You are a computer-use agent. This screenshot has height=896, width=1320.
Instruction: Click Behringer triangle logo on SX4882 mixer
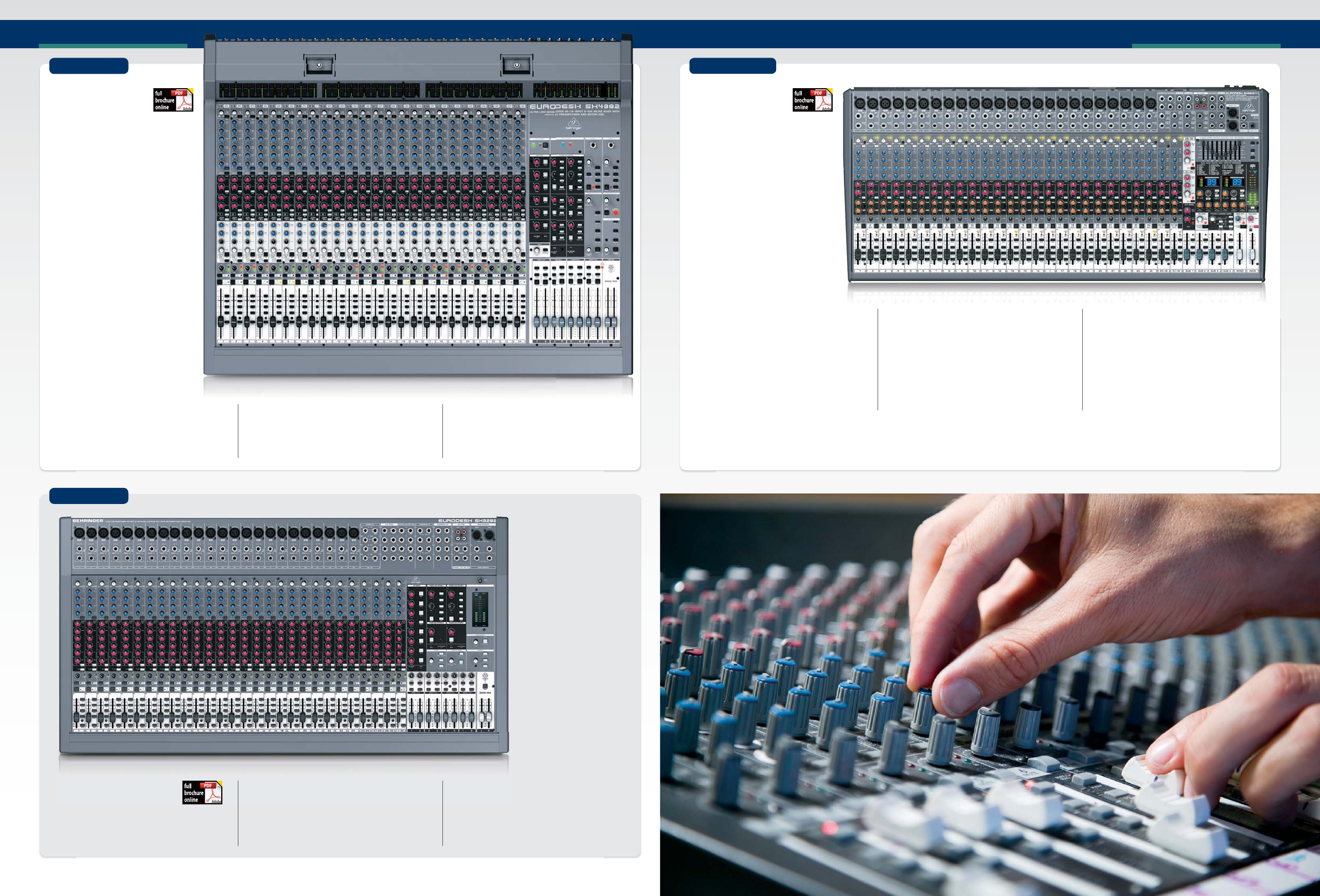(x=573, y=123)
